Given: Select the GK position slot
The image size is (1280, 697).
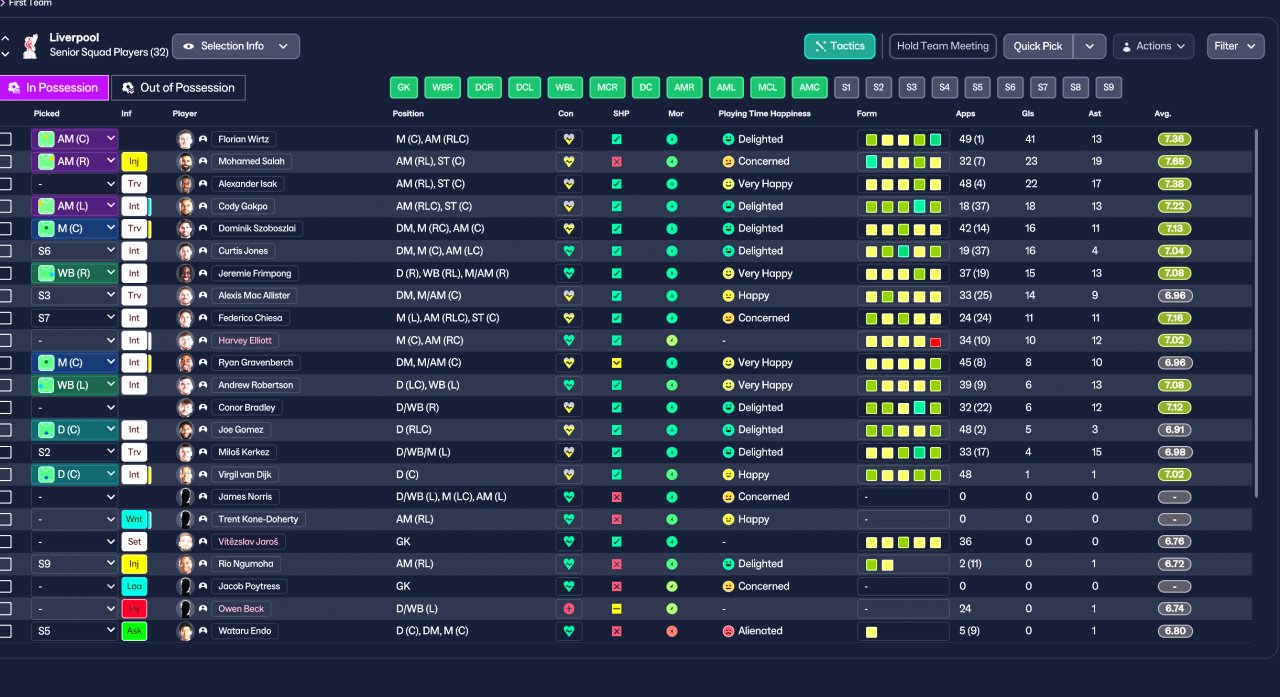Looking at the screenshot, I should (x=404, y=88).
